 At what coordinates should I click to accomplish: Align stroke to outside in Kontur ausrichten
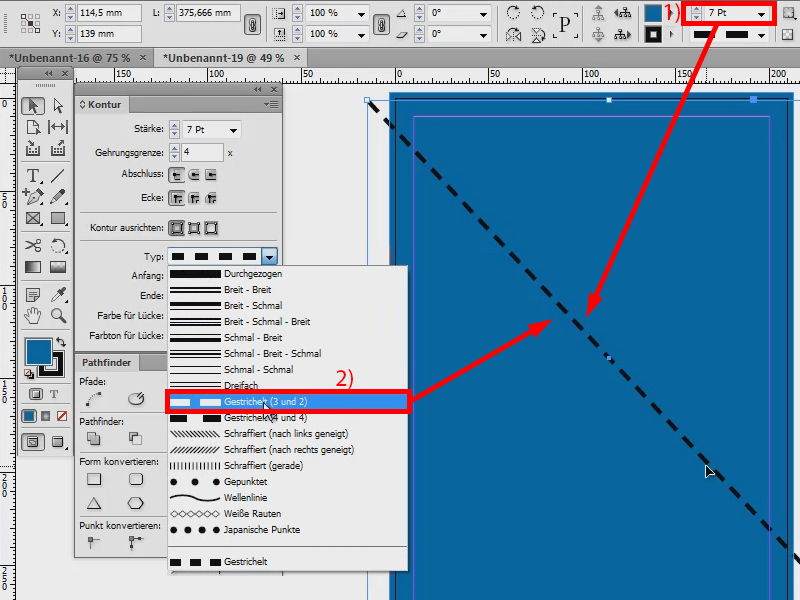tap(211, 228)
